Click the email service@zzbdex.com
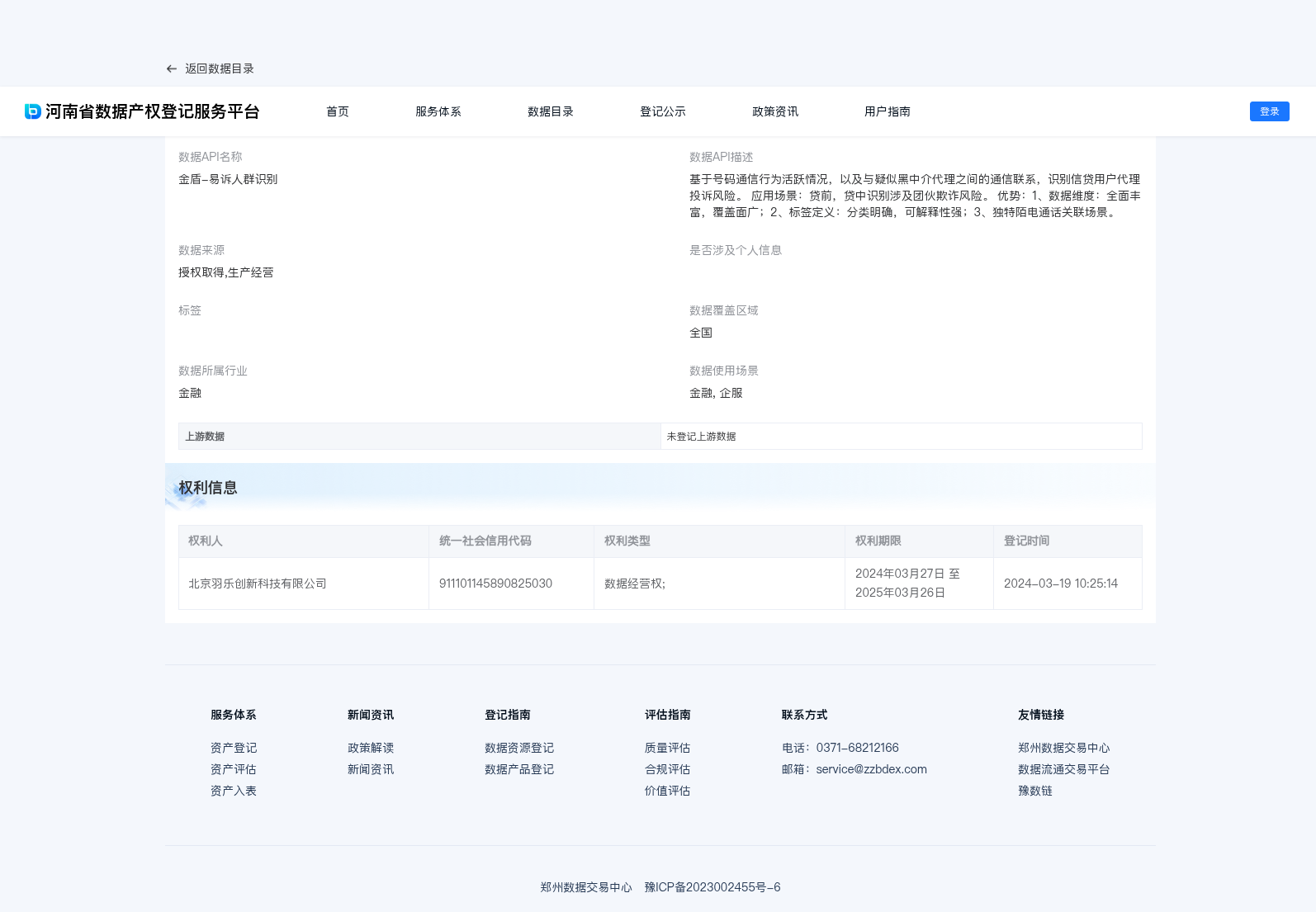1316x912 pixels. [x=872, y=769]
